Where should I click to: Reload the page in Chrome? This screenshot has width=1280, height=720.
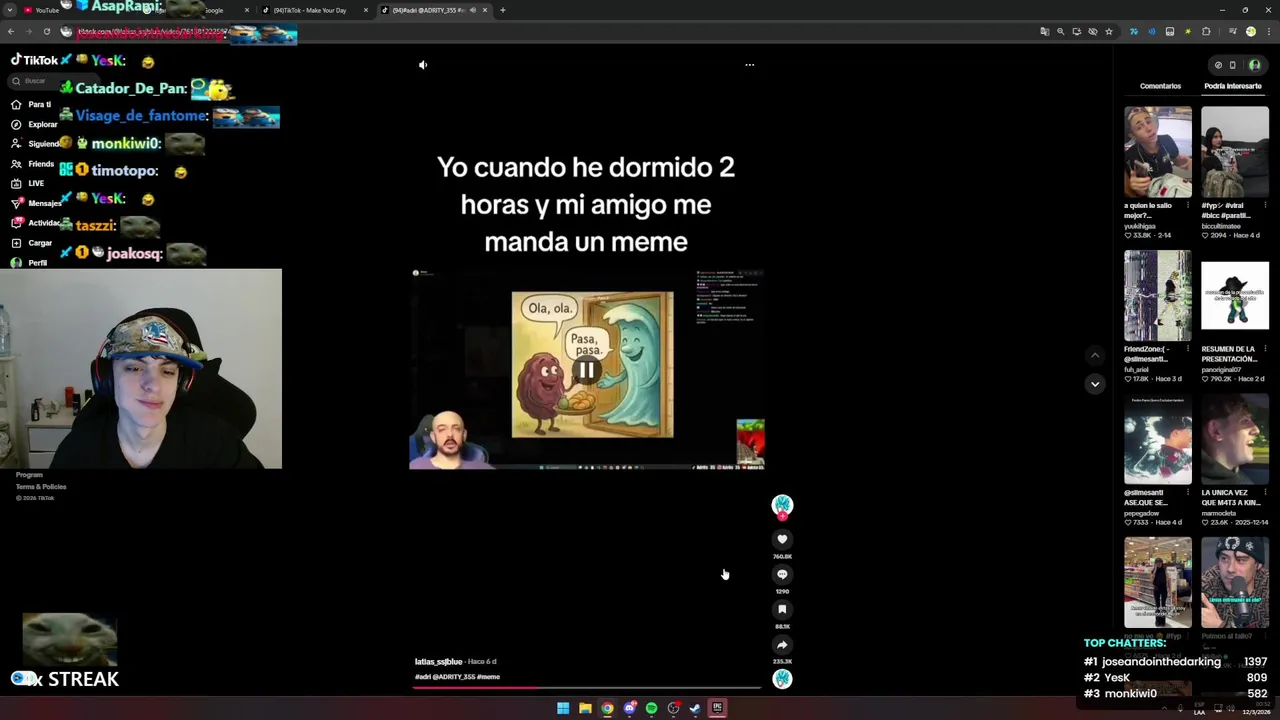click(46, 32)
